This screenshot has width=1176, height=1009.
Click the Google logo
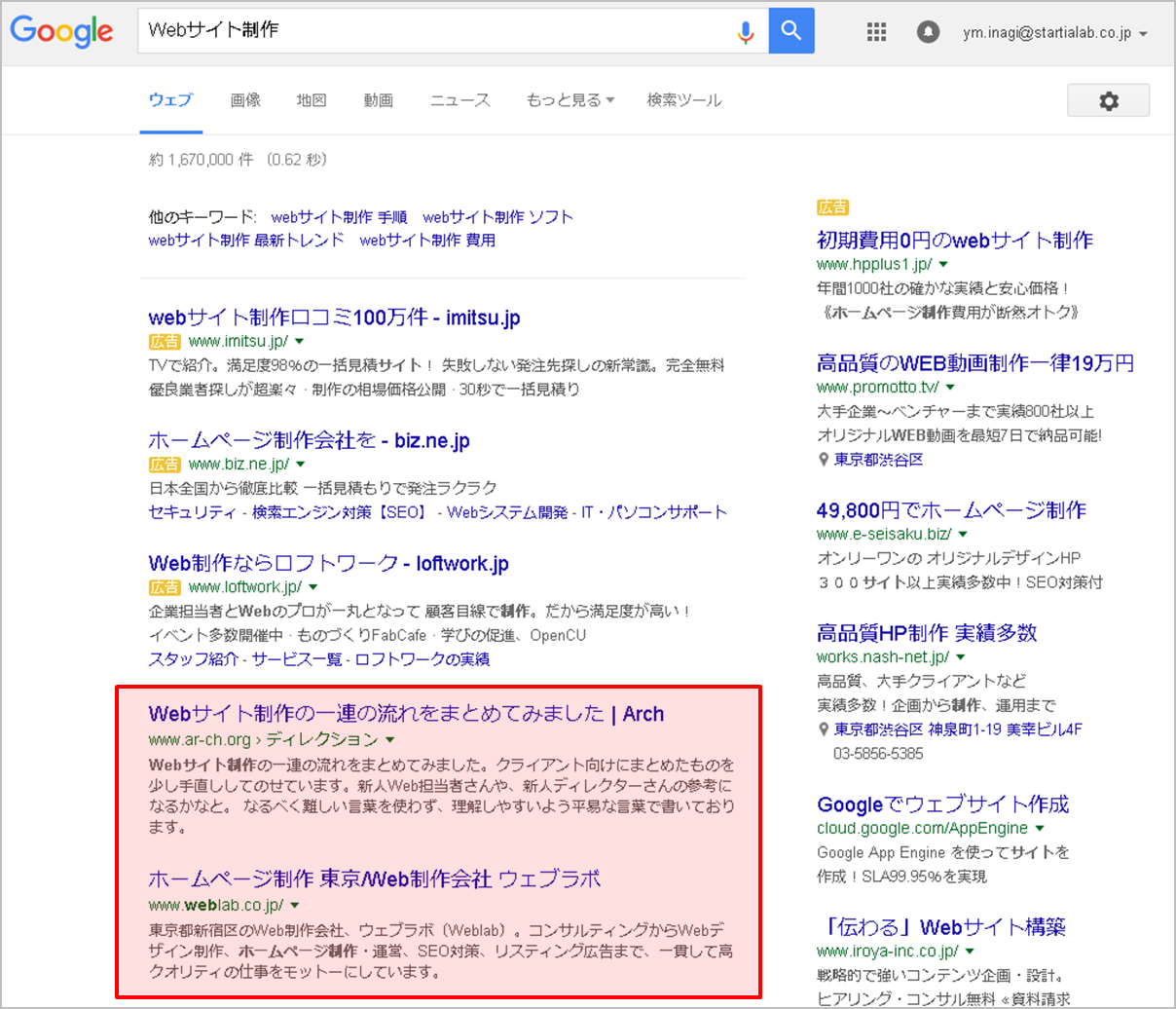(x=61, y=31)
